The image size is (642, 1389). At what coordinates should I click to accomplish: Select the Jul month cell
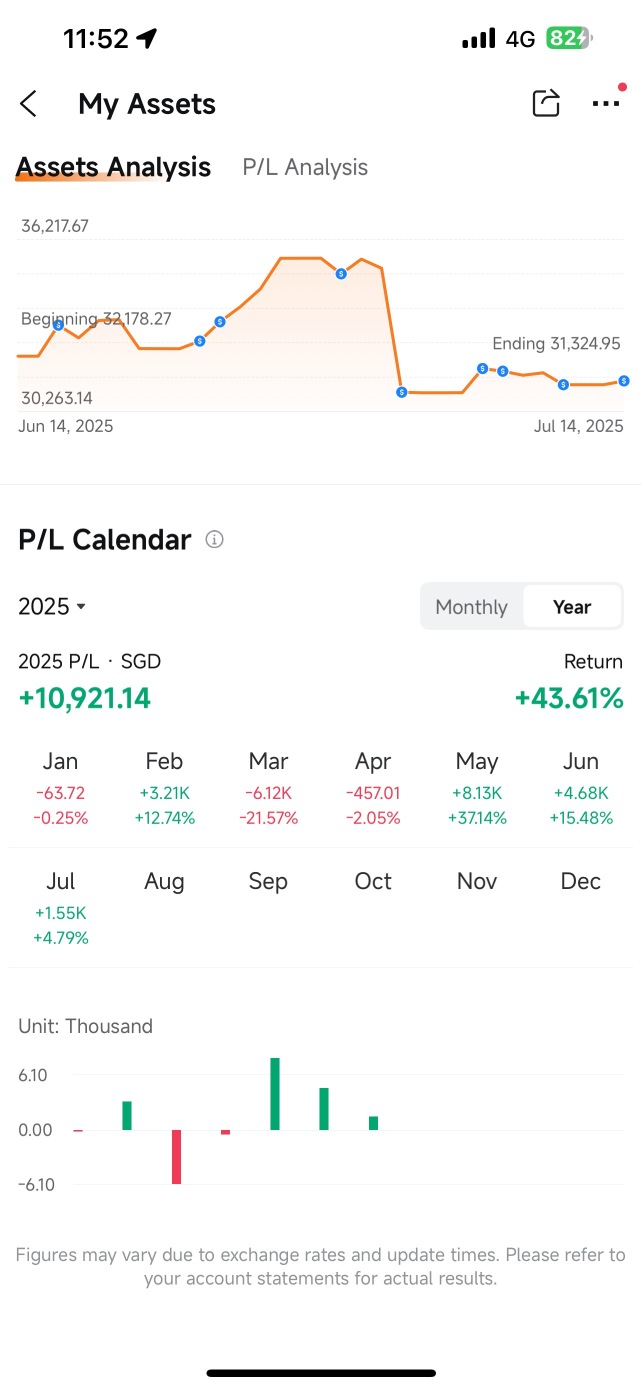(61, 909)
